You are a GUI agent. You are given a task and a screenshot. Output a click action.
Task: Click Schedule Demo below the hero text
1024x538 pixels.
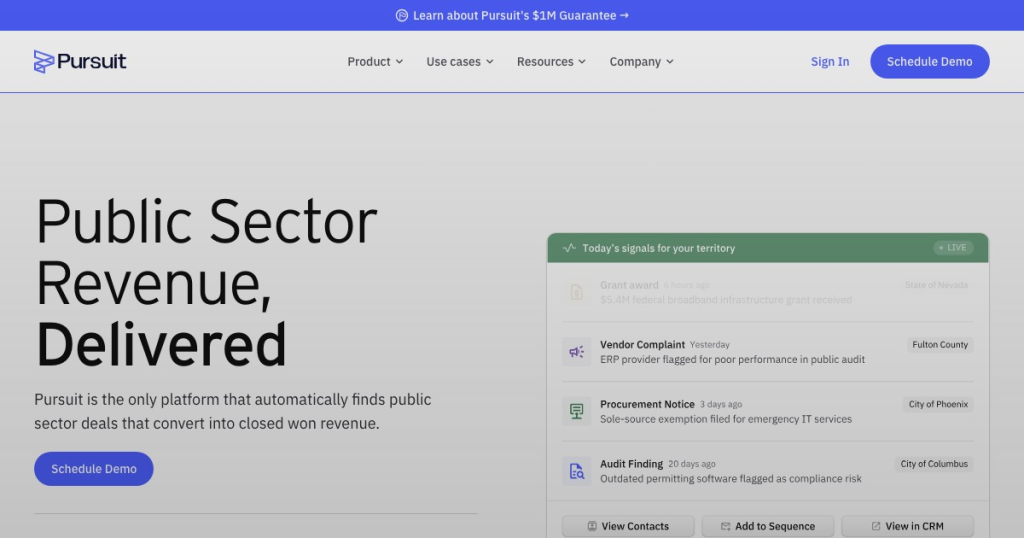(93, 469)
